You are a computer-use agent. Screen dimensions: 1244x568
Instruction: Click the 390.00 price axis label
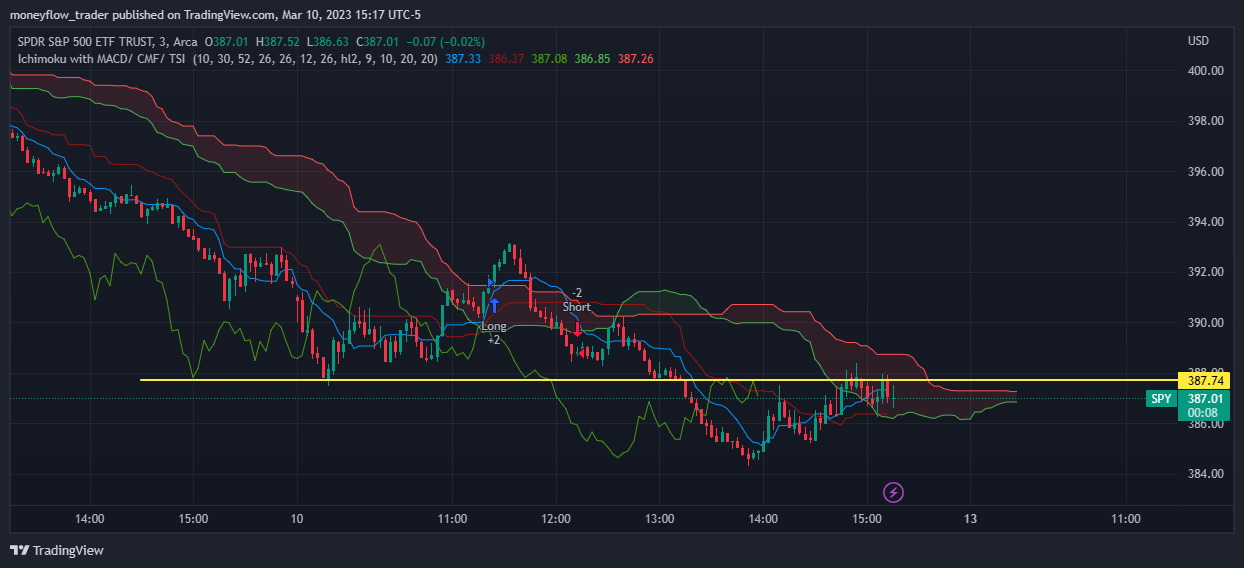point(1205,323)
